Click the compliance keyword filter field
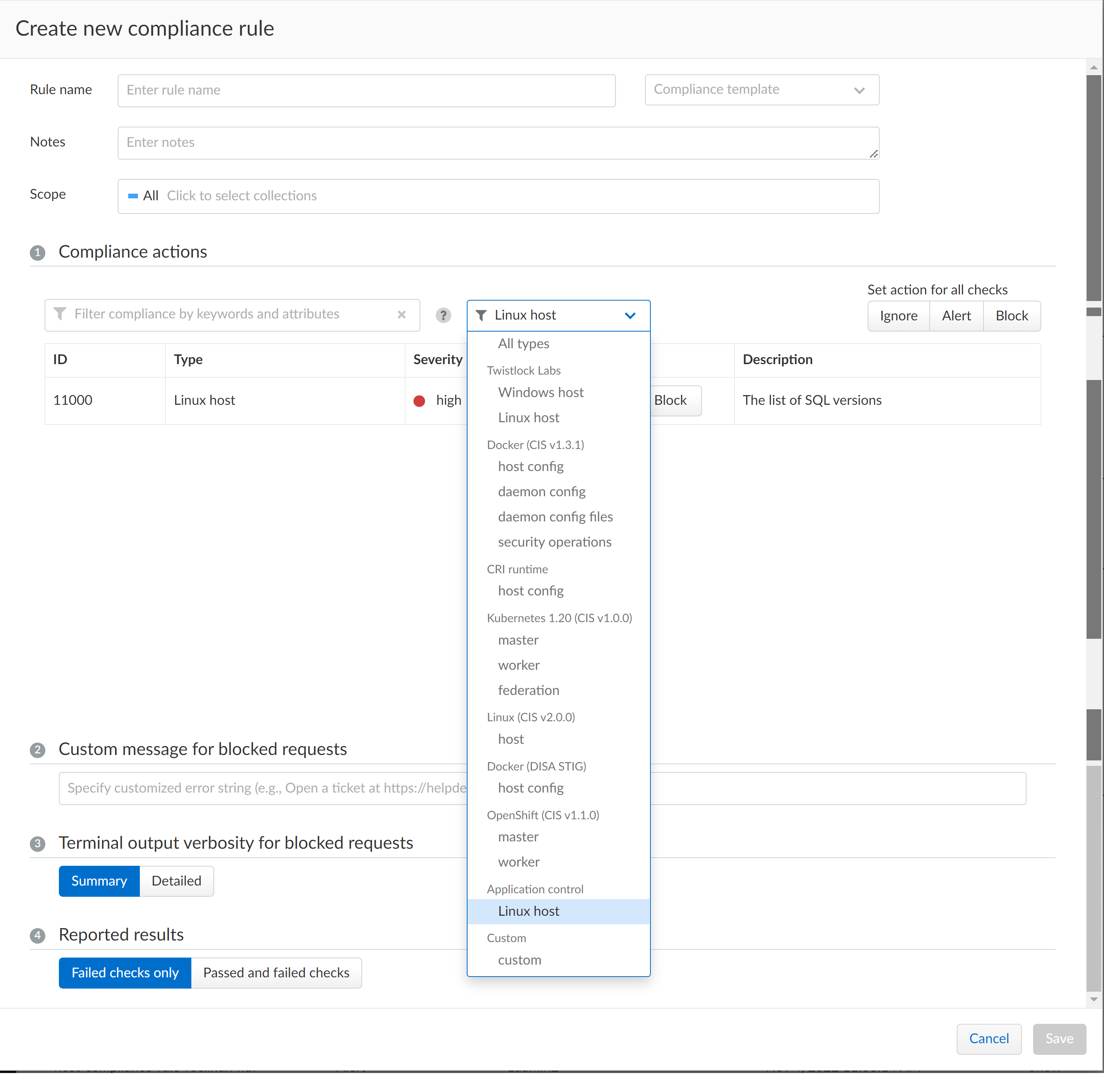Viewport: 1104px width, 1092px height. (x=232, y=315)
